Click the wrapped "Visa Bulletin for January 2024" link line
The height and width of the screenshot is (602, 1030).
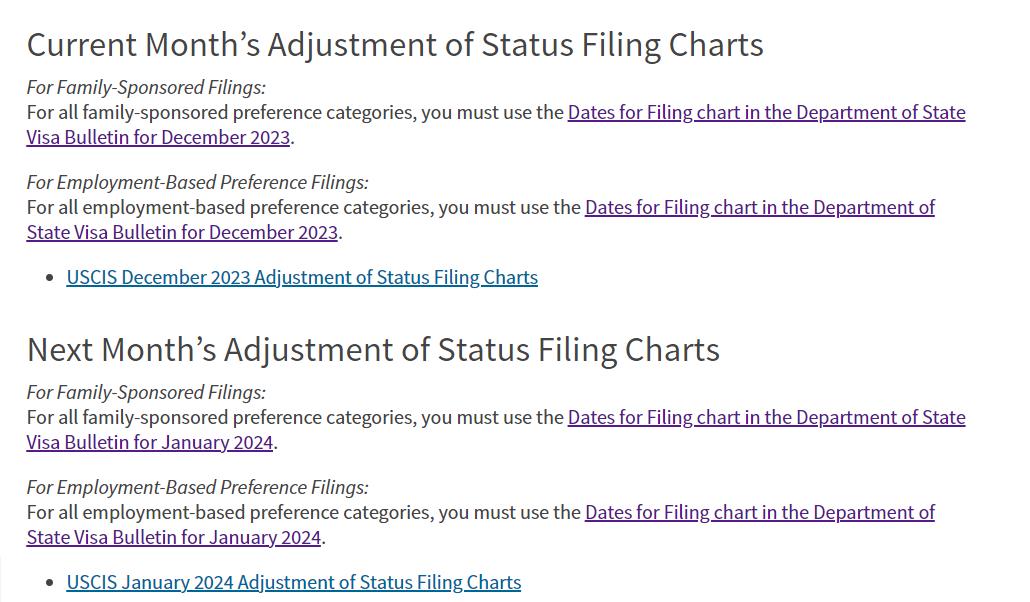pyautogui.click(x=150, y=442)
